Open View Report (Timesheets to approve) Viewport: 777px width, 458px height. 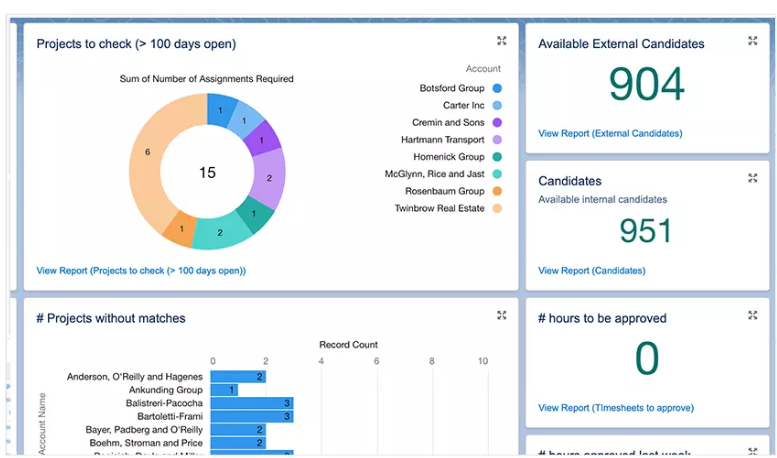click(615, 408)
